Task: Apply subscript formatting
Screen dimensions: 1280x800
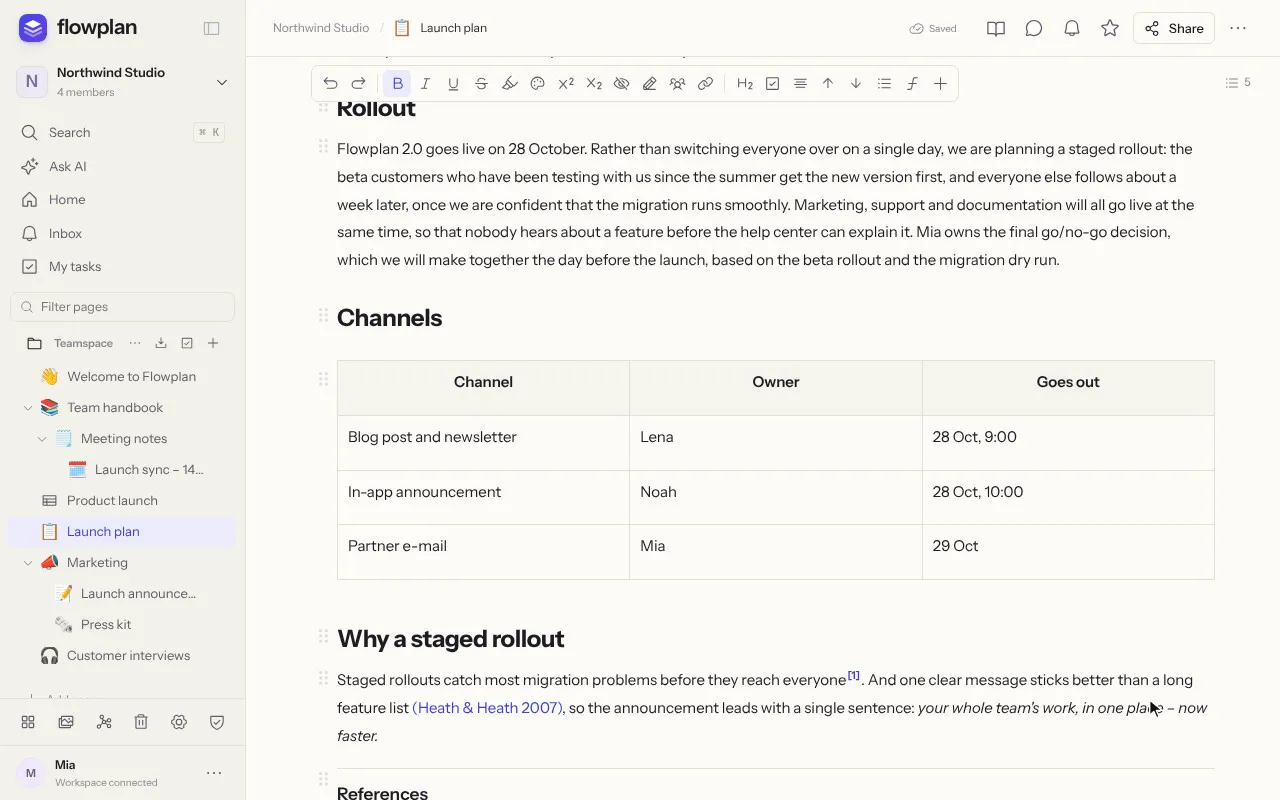Action: pos(593,84)
